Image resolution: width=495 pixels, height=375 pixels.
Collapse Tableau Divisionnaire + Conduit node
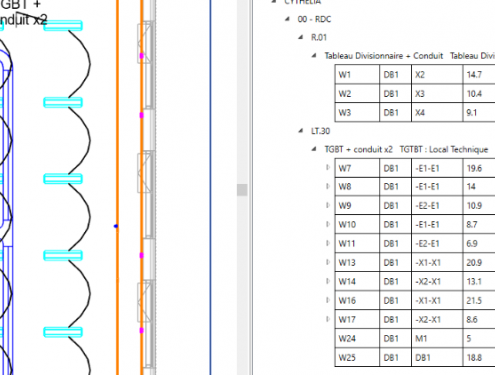point(314,55)
